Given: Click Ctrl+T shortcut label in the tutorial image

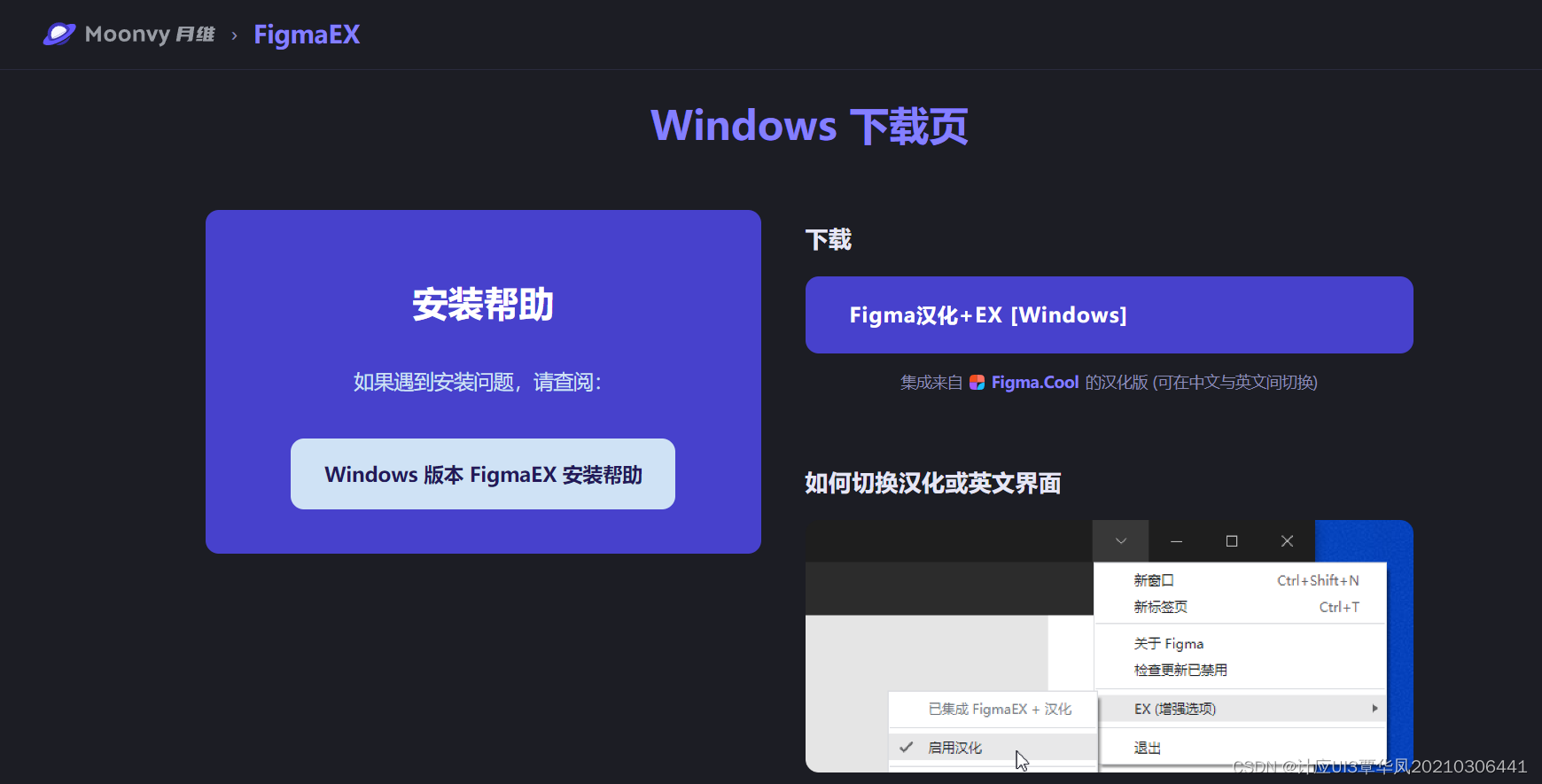Looking at the screenshot, I should click(1339, 607).
